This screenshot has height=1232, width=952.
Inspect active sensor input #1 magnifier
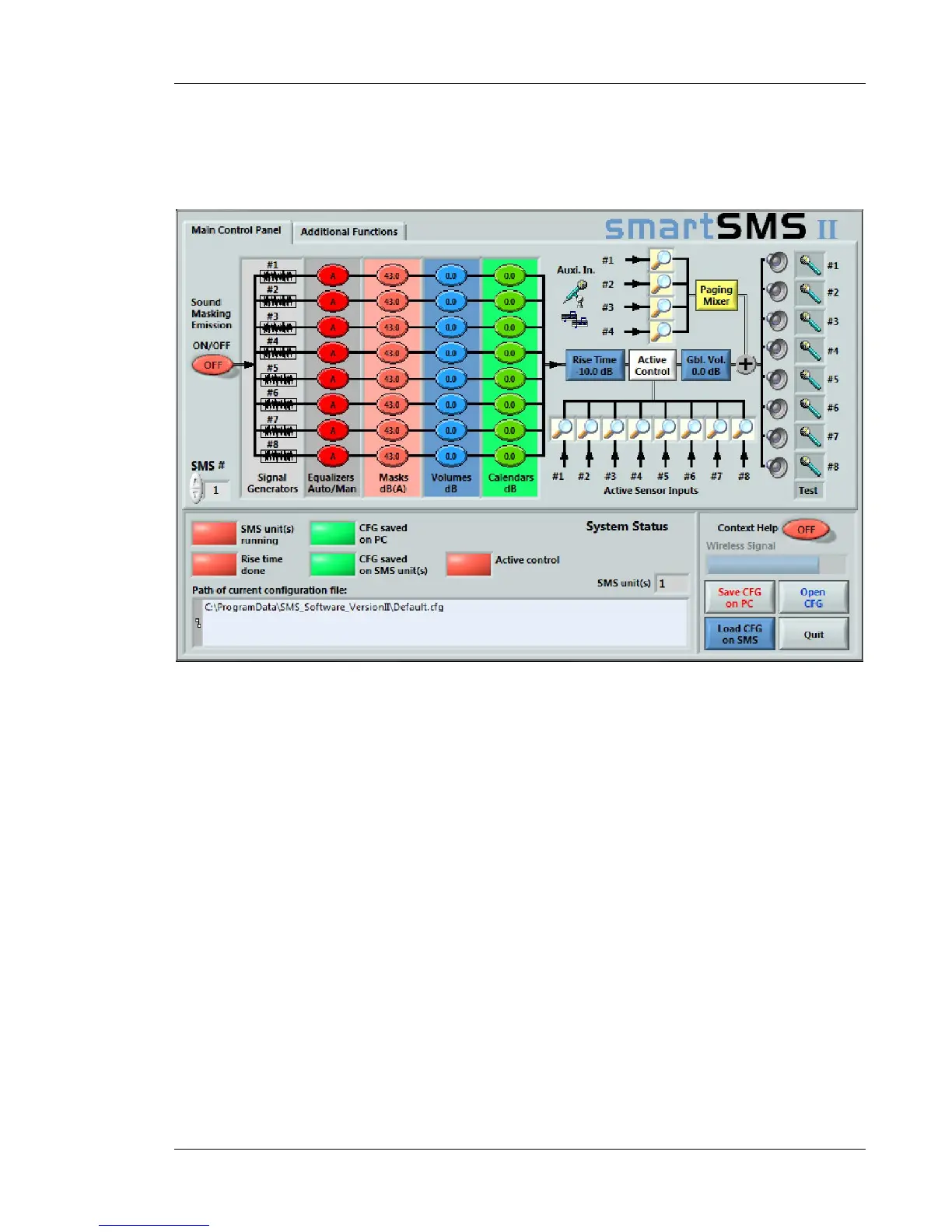click(562, 429)
